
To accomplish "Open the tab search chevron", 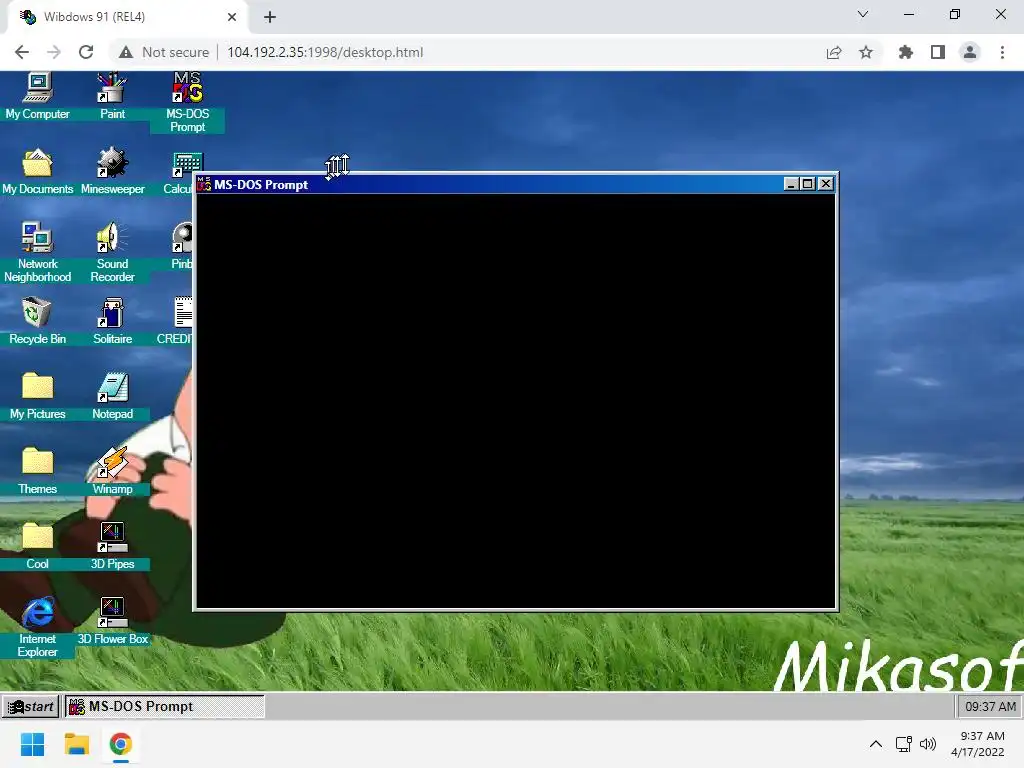I will [863, 14].
